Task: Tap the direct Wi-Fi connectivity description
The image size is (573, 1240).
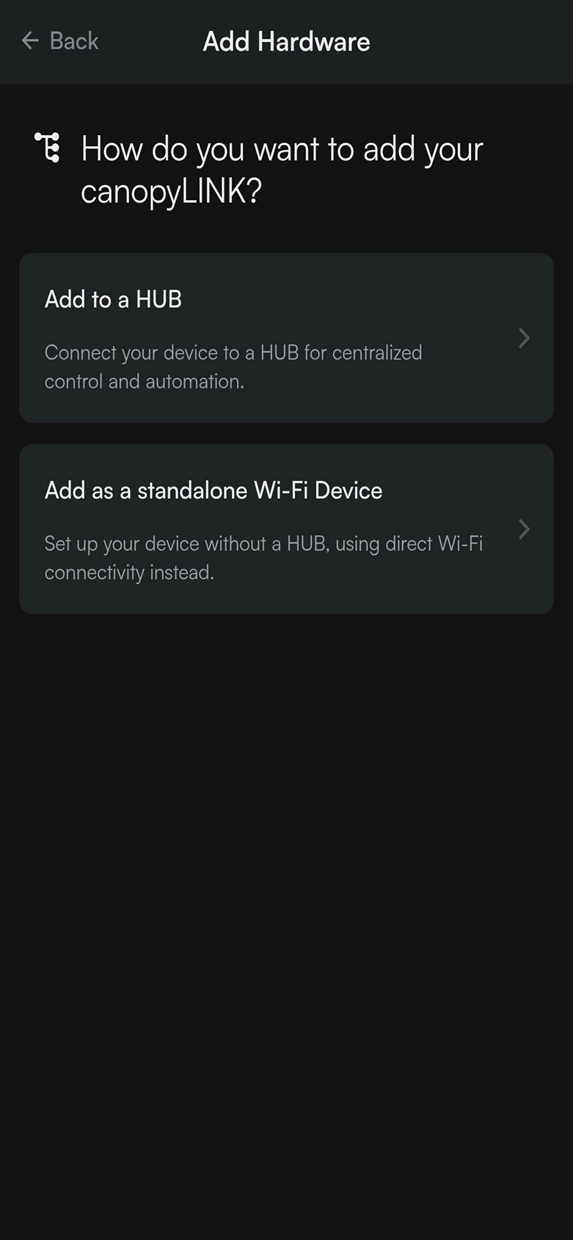Action: 264,558
